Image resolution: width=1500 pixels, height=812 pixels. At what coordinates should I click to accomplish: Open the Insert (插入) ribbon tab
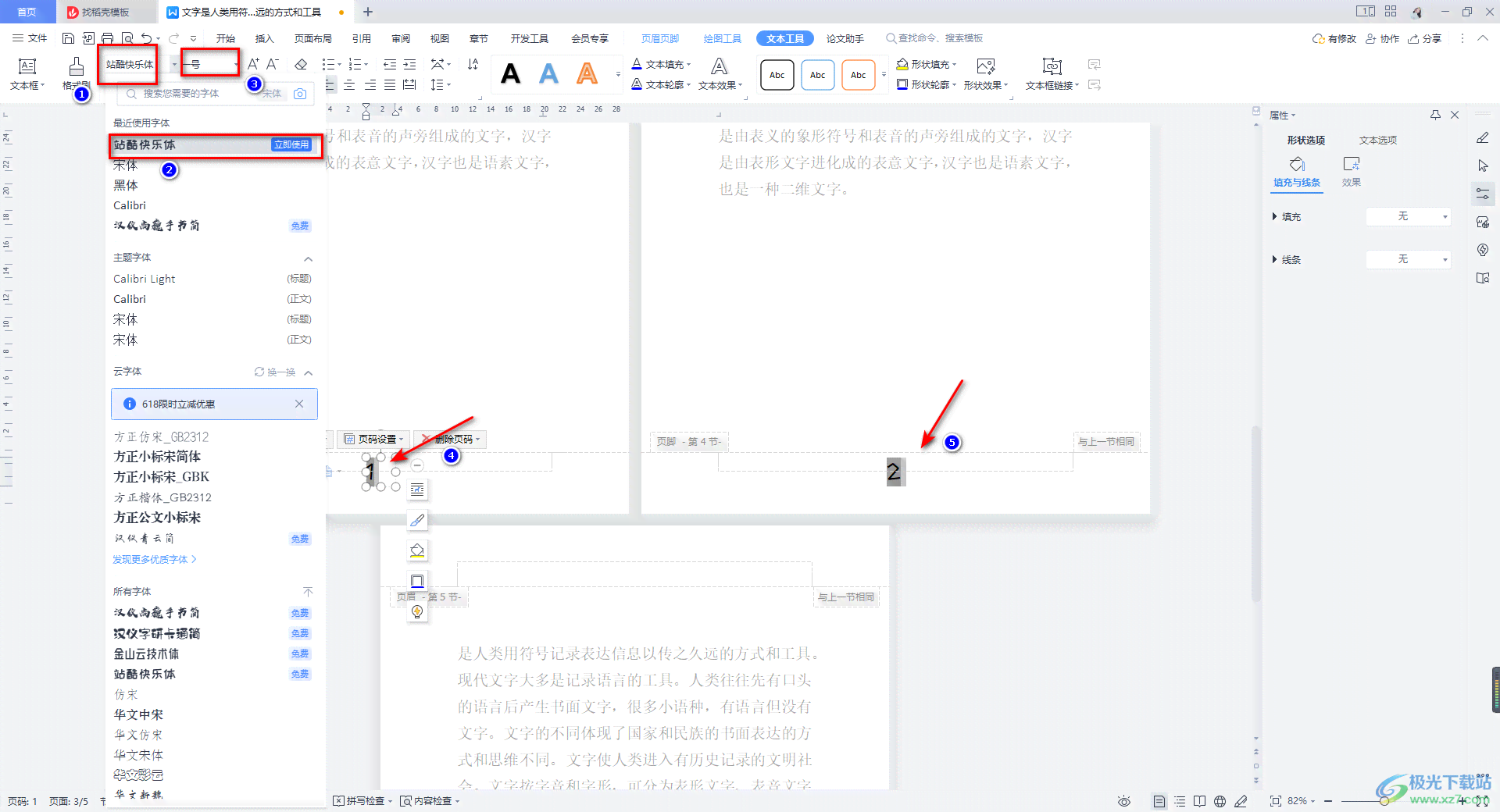(x=265, y=38)
